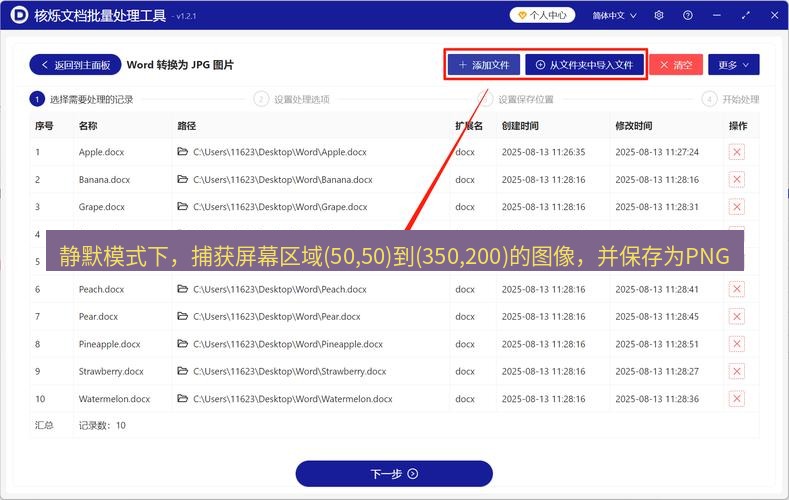Image resolution: width=789 pixels, height=500 pixels.
Task: Click the red 清空 clear button
Action: point(676,65)
